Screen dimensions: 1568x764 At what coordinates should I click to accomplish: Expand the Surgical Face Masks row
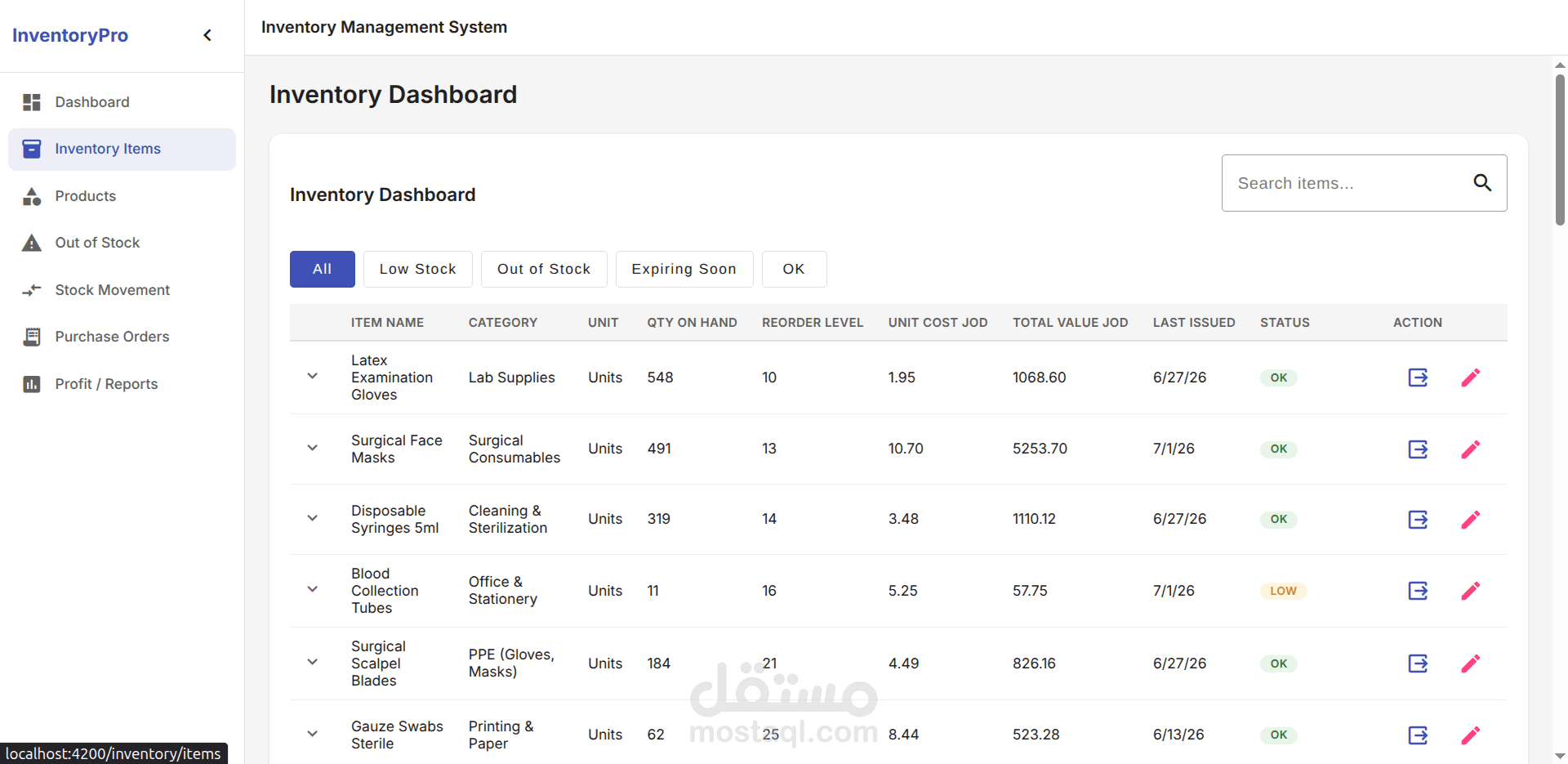click(x=312, y=448)
